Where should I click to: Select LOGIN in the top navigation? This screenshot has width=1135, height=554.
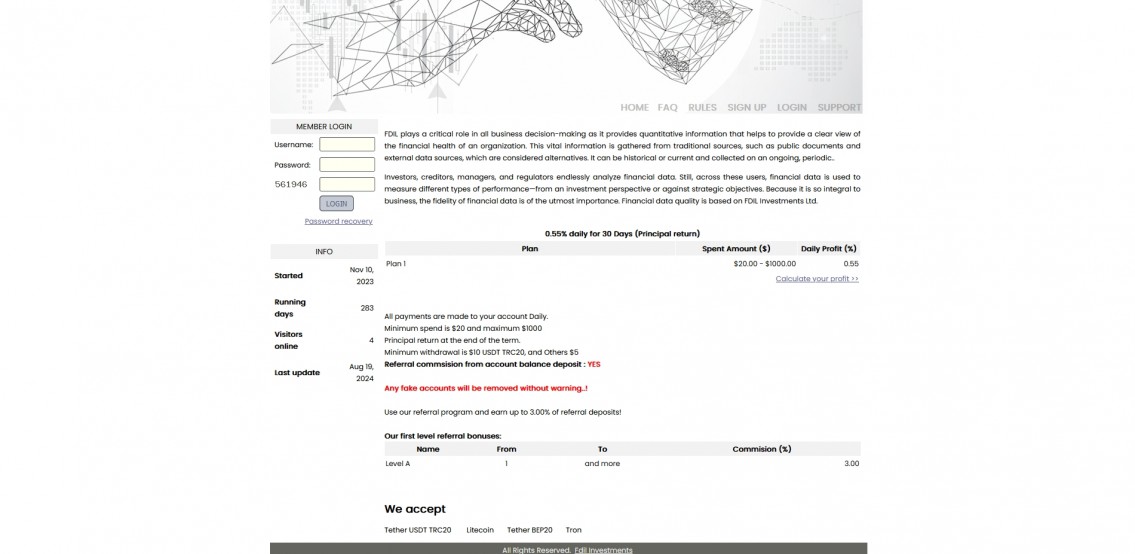click(791, 107)
